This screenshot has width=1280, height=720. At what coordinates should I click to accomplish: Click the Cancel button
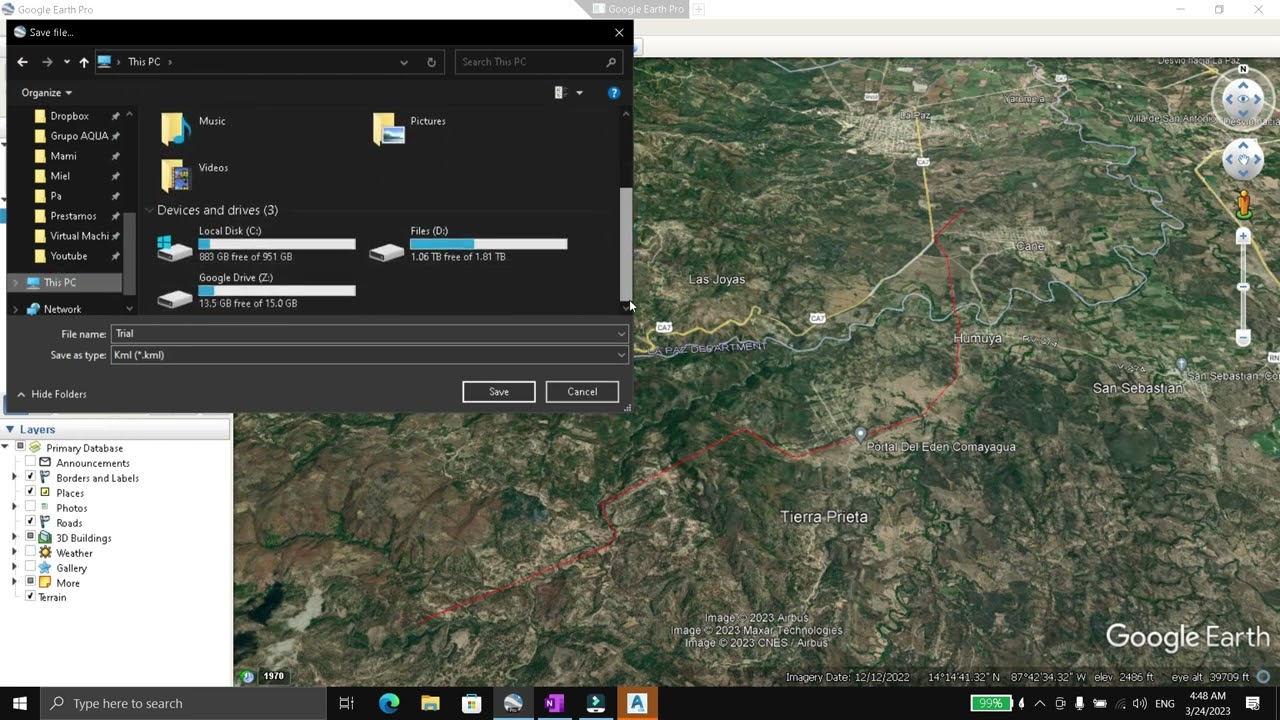[x=582, y=392]
